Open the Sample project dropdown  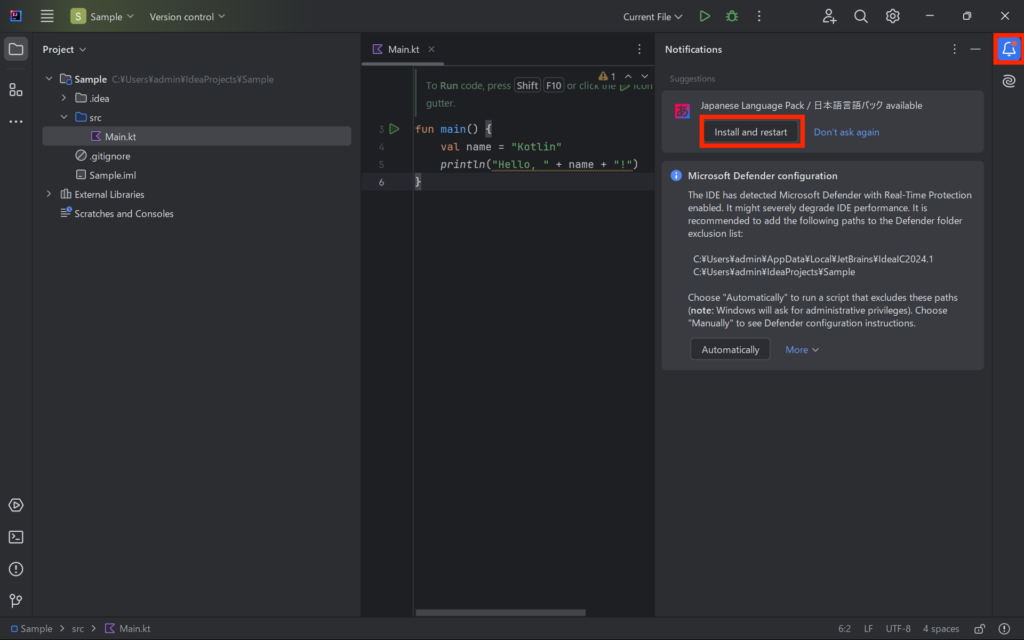point(103,16)
